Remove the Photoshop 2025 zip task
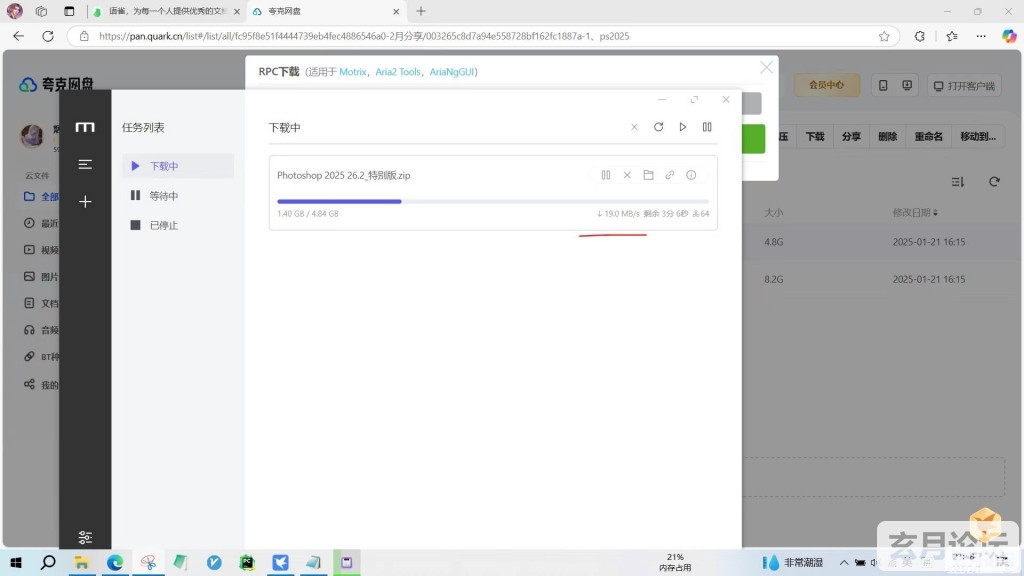Viewport: 1024px width, 576px height. [627, 175]
